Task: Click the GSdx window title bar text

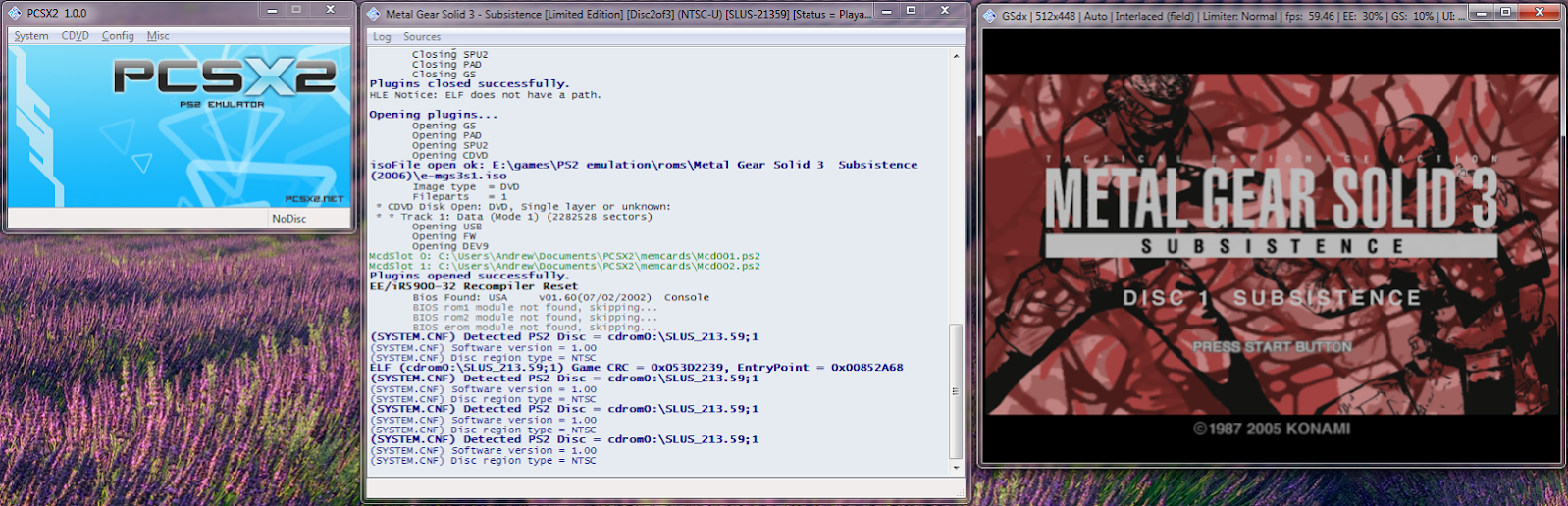Action: pos(1233,16)
